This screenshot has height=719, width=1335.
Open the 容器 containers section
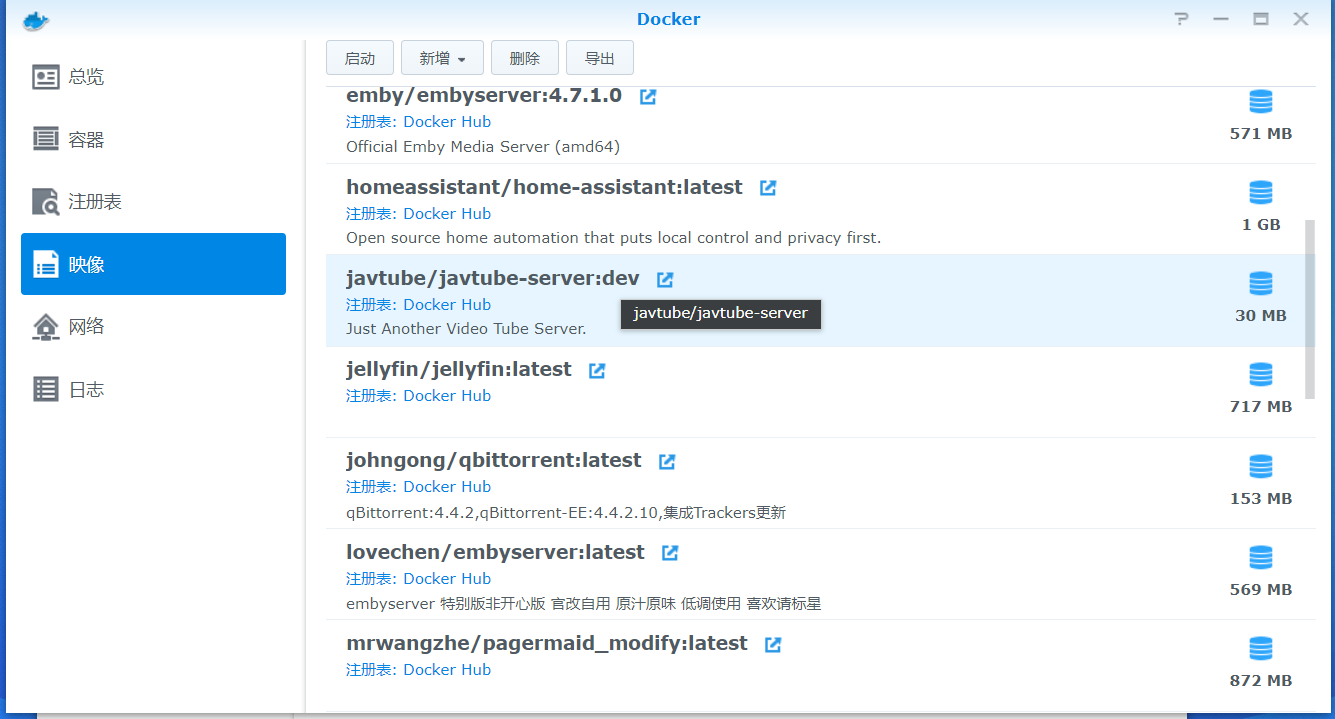coord(153,140)
